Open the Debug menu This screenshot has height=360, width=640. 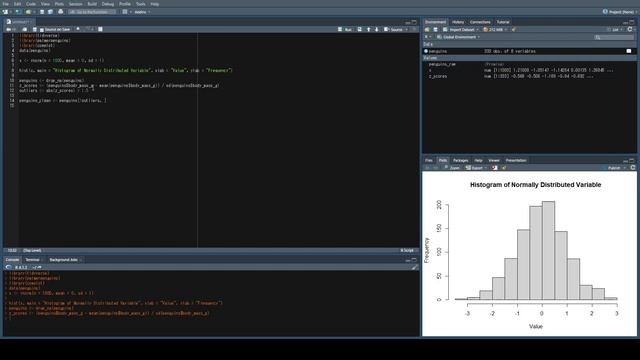[x=108, y=4]
